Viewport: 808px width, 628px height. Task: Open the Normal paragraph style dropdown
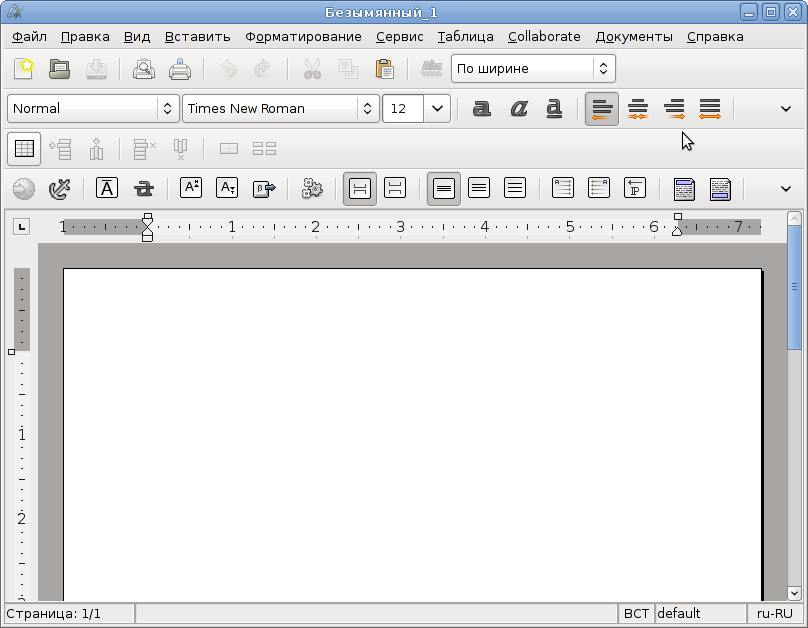[166, 108]
